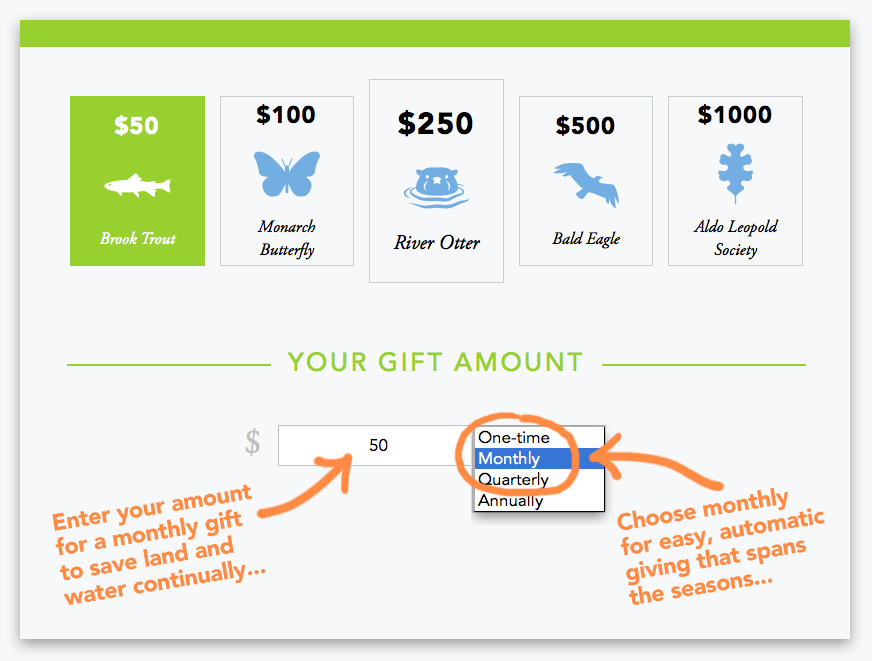The width and height of the screenshot is (872, 661).
Task: Pick the $250 giving level
Action: pyautogui.click(x=435, y=123)
